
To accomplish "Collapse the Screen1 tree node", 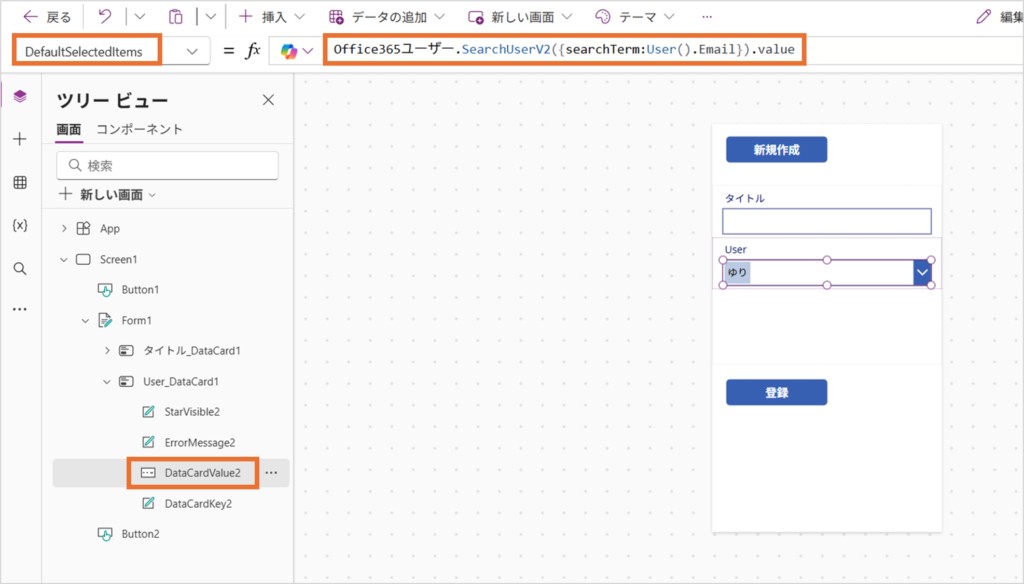I will 64,259.
